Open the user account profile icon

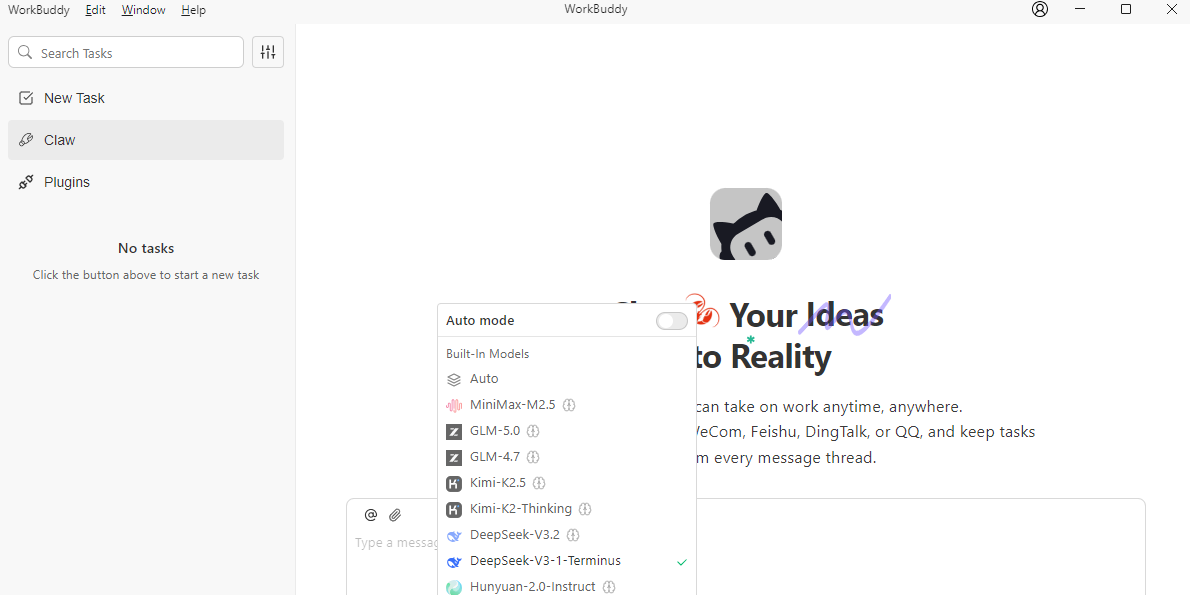point(1040,10)
